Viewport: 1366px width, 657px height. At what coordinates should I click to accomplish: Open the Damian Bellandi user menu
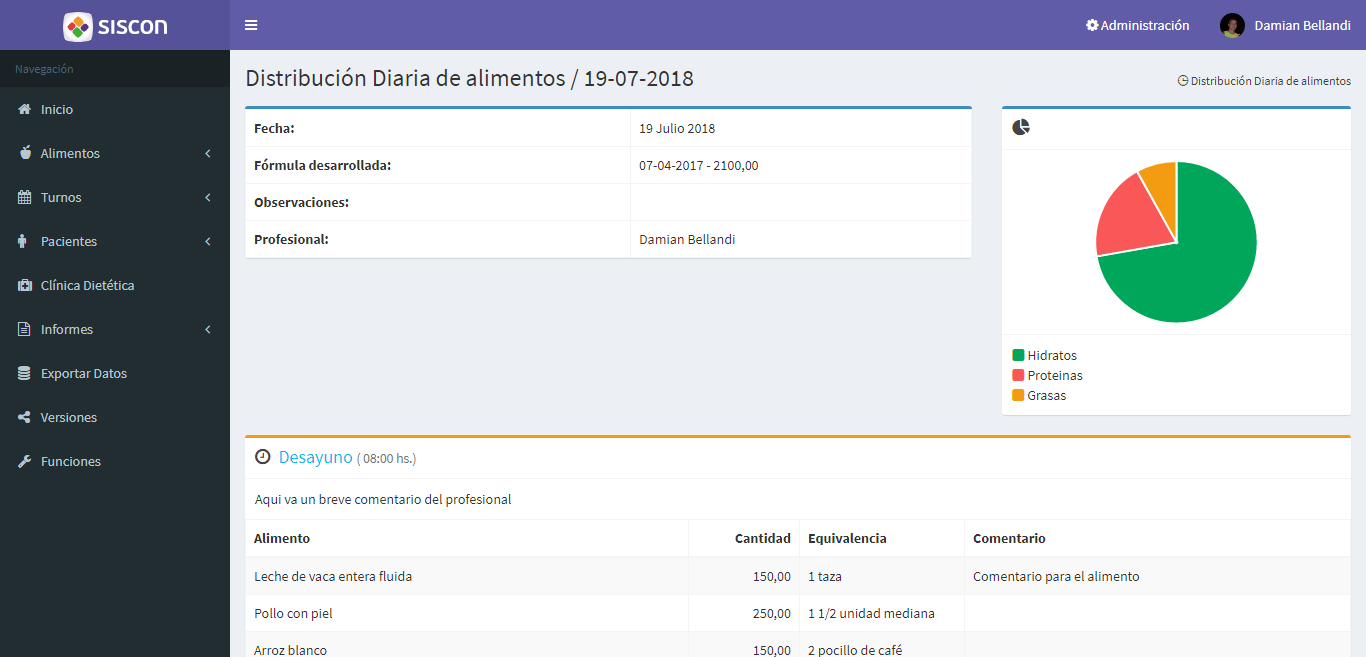[1286, 25]
